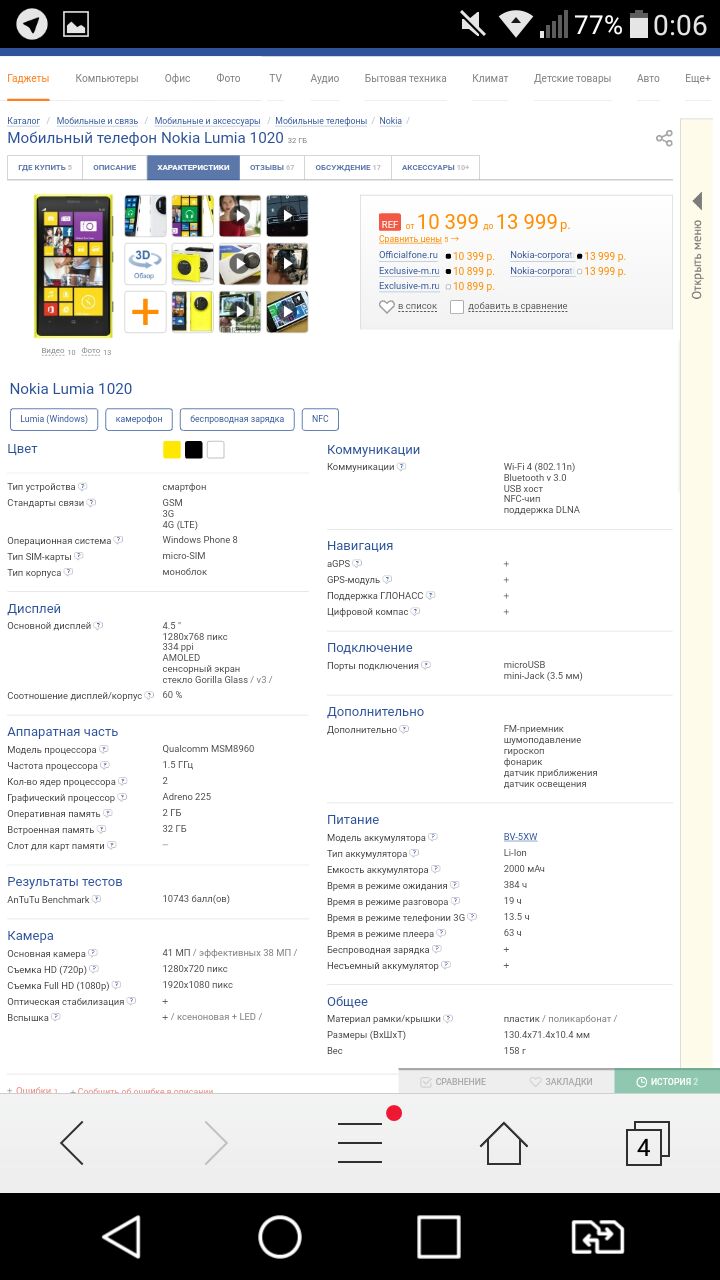Open help icon next to AnTuTu Benchmark

tap(98, 899)
